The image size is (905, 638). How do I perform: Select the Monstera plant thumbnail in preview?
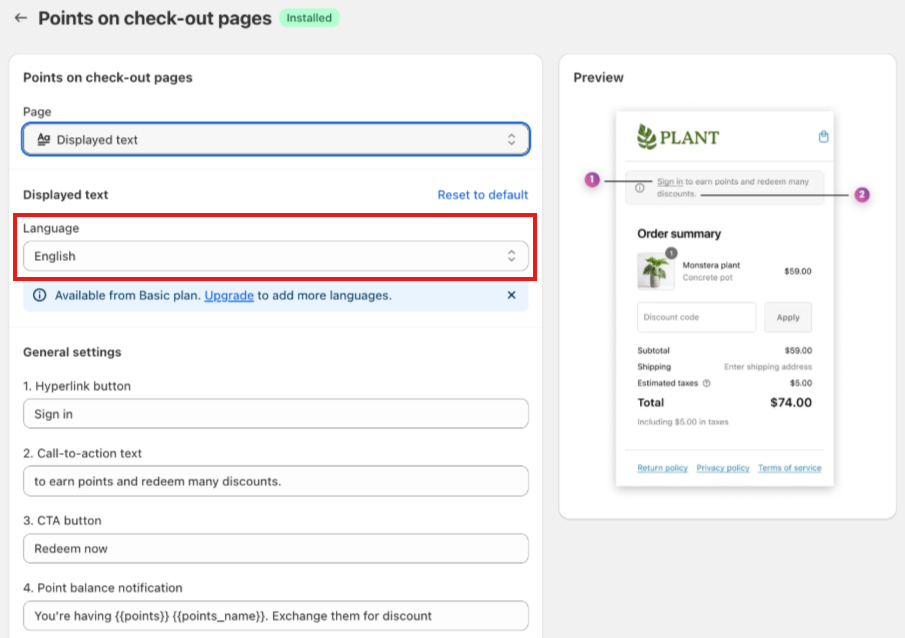pos(654,271)
